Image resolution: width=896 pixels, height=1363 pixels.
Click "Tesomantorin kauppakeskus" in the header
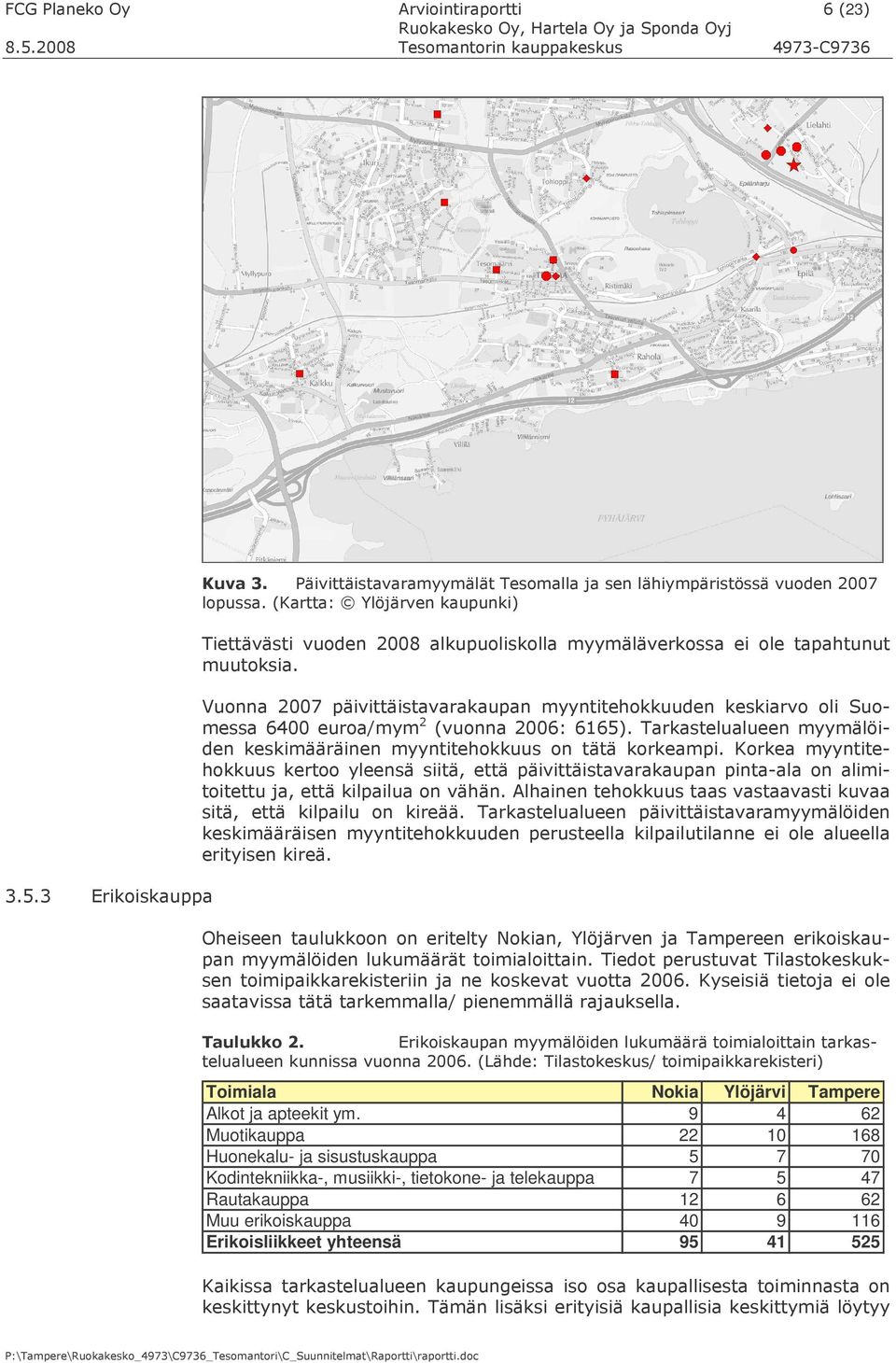[511, 47]
